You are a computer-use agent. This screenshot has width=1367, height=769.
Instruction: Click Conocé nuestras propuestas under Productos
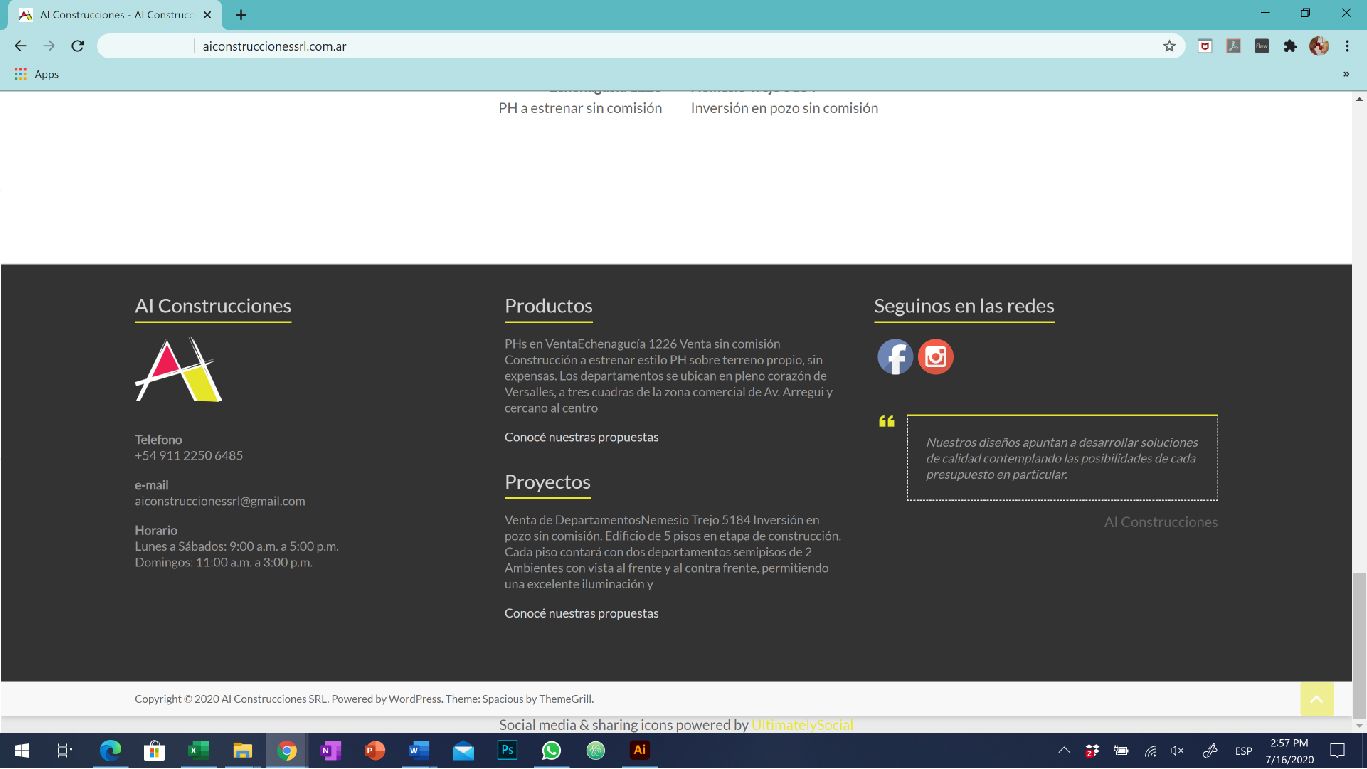pos(581,437)
